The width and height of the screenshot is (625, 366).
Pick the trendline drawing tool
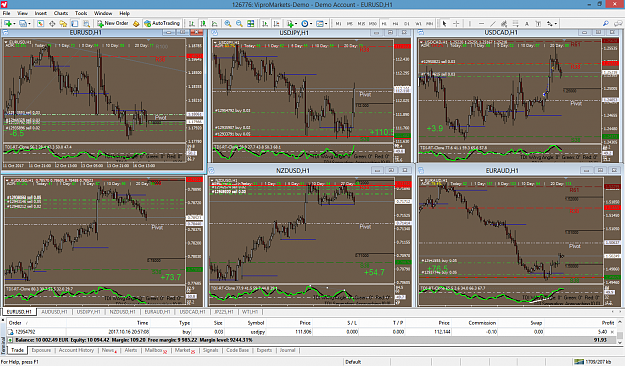(x=493, y=24)
